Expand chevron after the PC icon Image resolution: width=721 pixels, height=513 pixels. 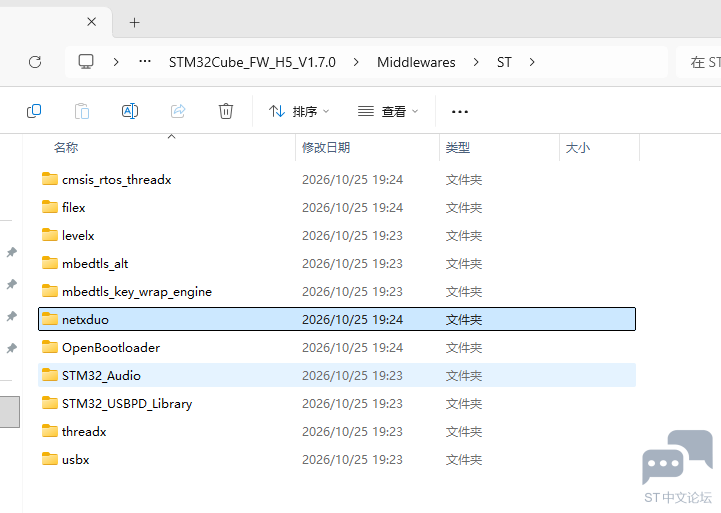click(116, 62)
